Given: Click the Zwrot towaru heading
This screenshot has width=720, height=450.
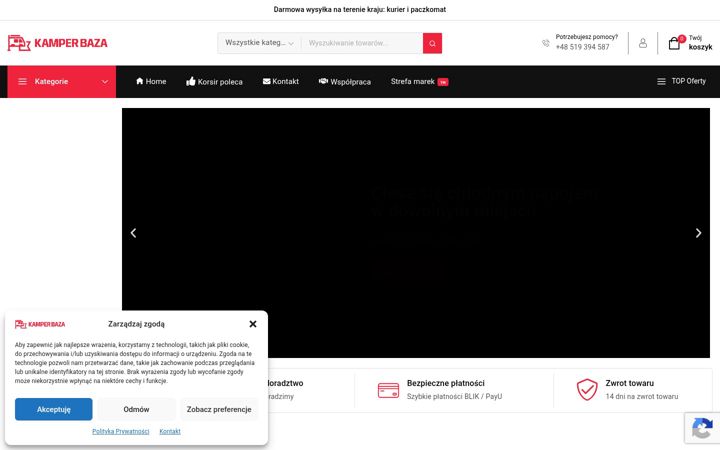Looking at the screenshot, I should click(630, 383).
